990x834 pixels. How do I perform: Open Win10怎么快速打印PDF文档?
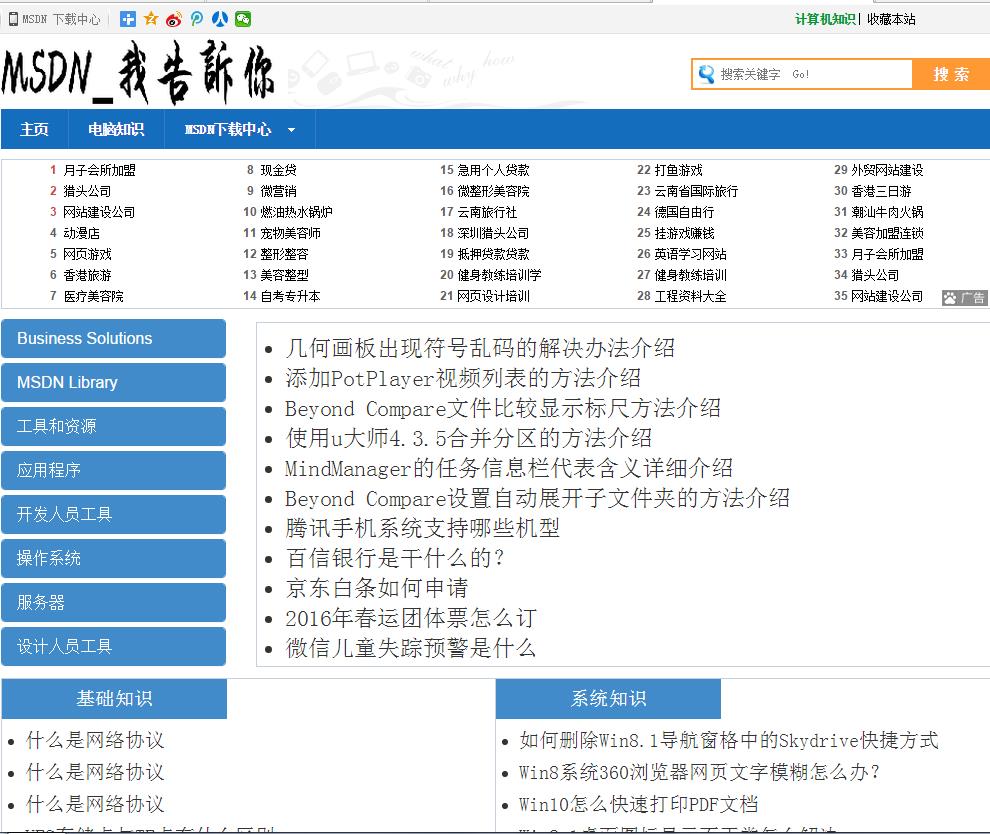click(x=638, y=805)
